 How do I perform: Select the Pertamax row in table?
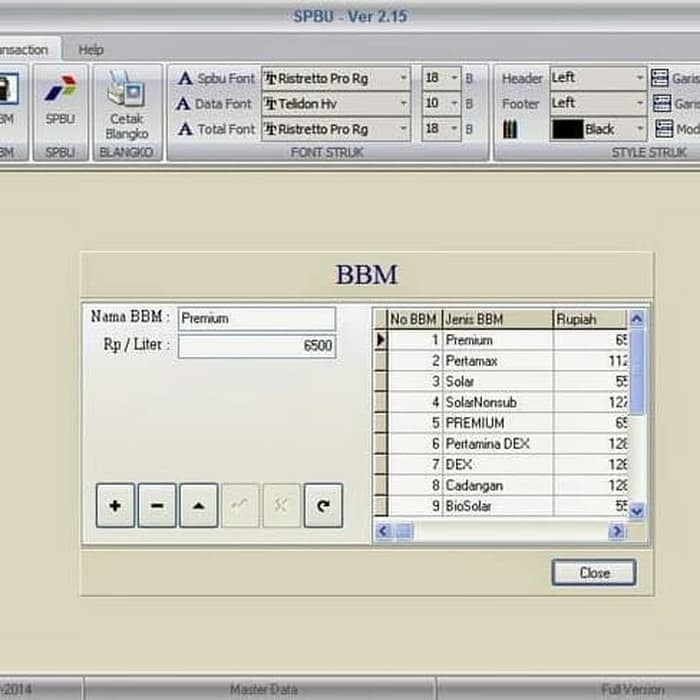[497, 361]
